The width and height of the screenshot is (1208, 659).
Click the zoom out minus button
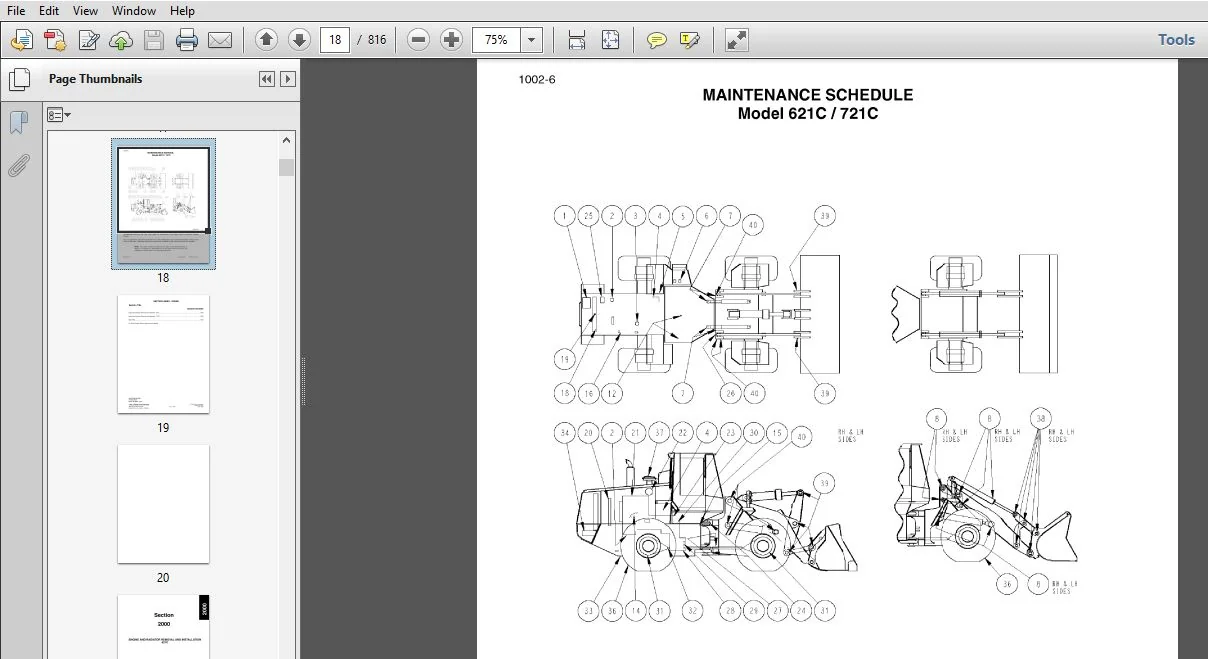click(419, 40)
